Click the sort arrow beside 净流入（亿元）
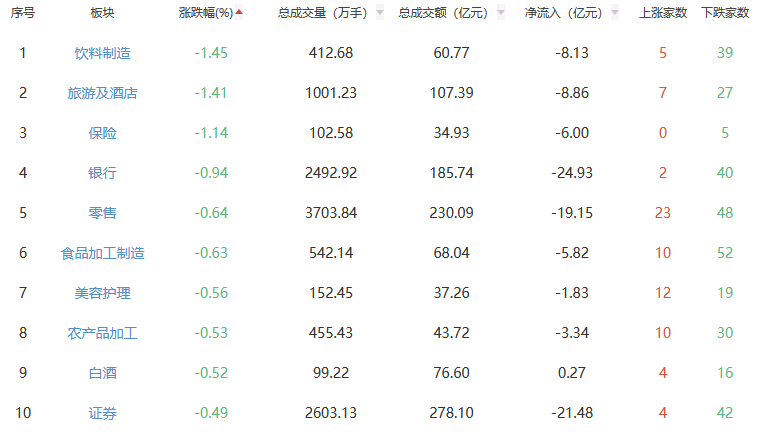 point(615,13)
